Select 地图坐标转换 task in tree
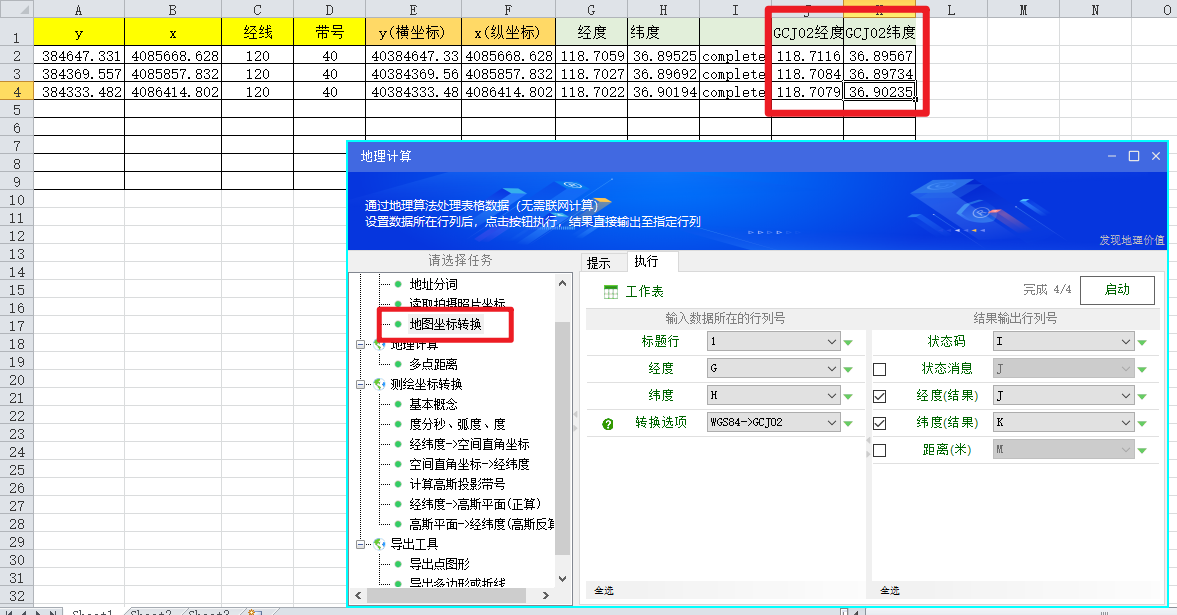1177x615 pixels. click(x=446, y=324)
